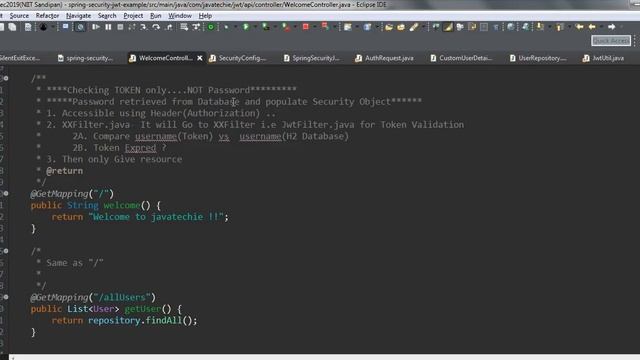This screenshot has width=640, height=360.
Task: Click the gray Terminate square icon
Action: point(120,27)
